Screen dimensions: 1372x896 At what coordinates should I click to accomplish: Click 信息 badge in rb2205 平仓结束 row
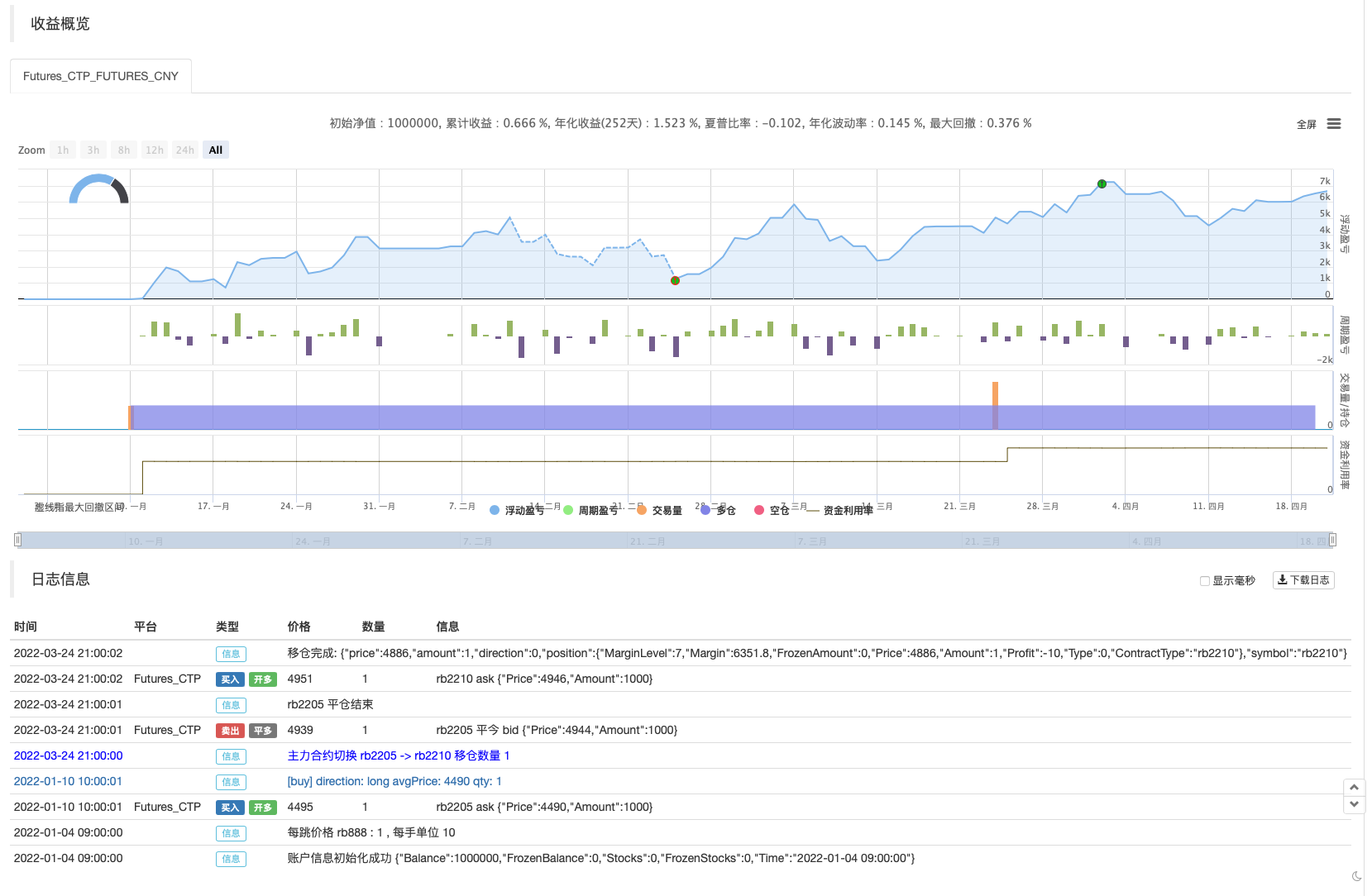231,705
